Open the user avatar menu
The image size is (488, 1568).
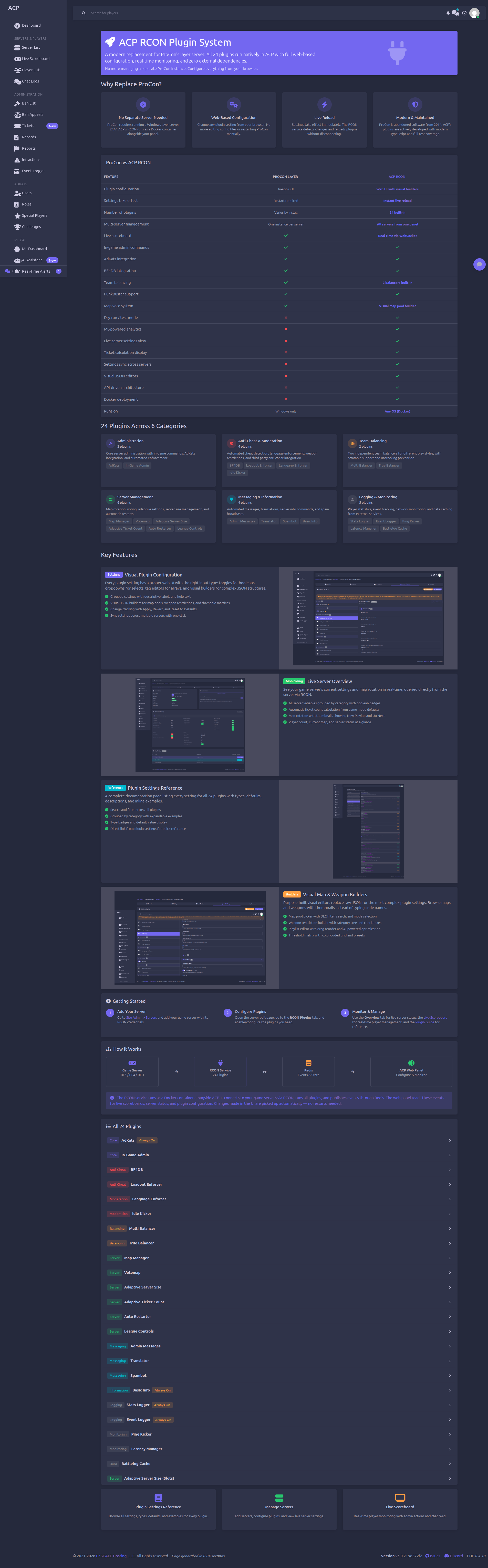pyautogui.click(x=475, y=13)
